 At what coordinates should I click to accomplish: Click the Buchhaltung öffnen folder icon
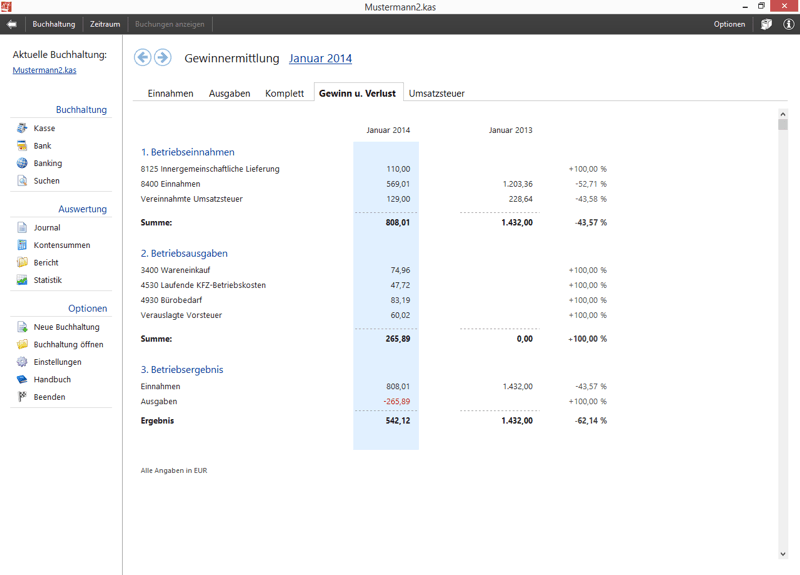(x=22, y=344)
